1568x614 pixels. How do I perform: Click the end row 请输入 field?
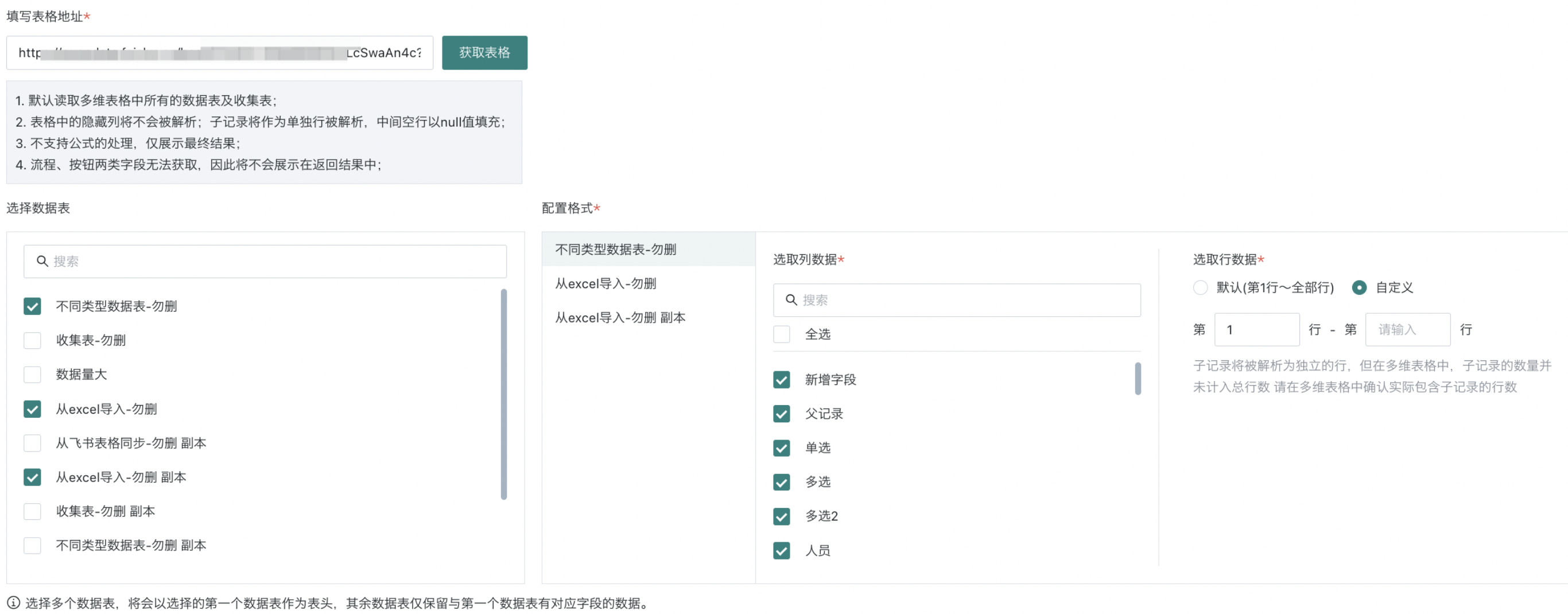(x=1407, y=330)
